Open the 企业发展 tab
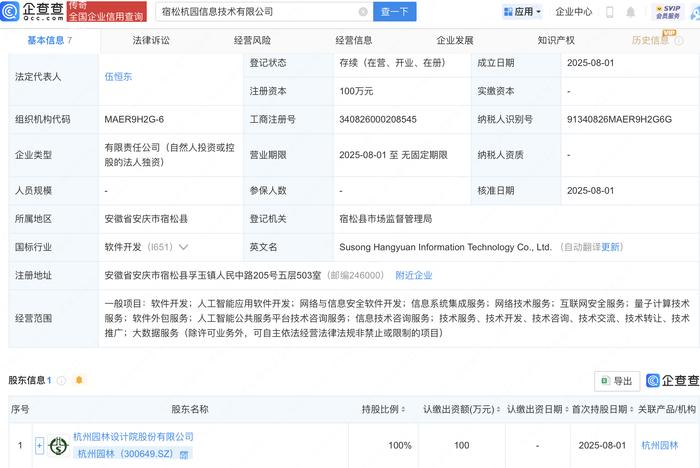The height and width of the screenshot is (468, 700). tap(455, 41)
